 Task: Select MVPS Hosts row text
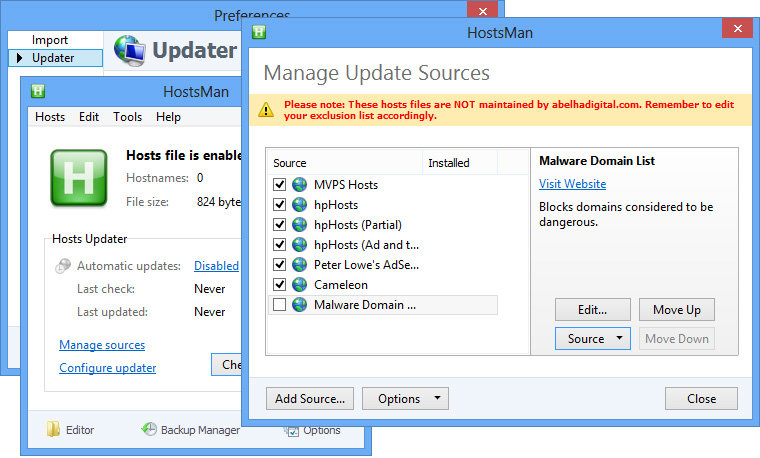pos(346,185)
